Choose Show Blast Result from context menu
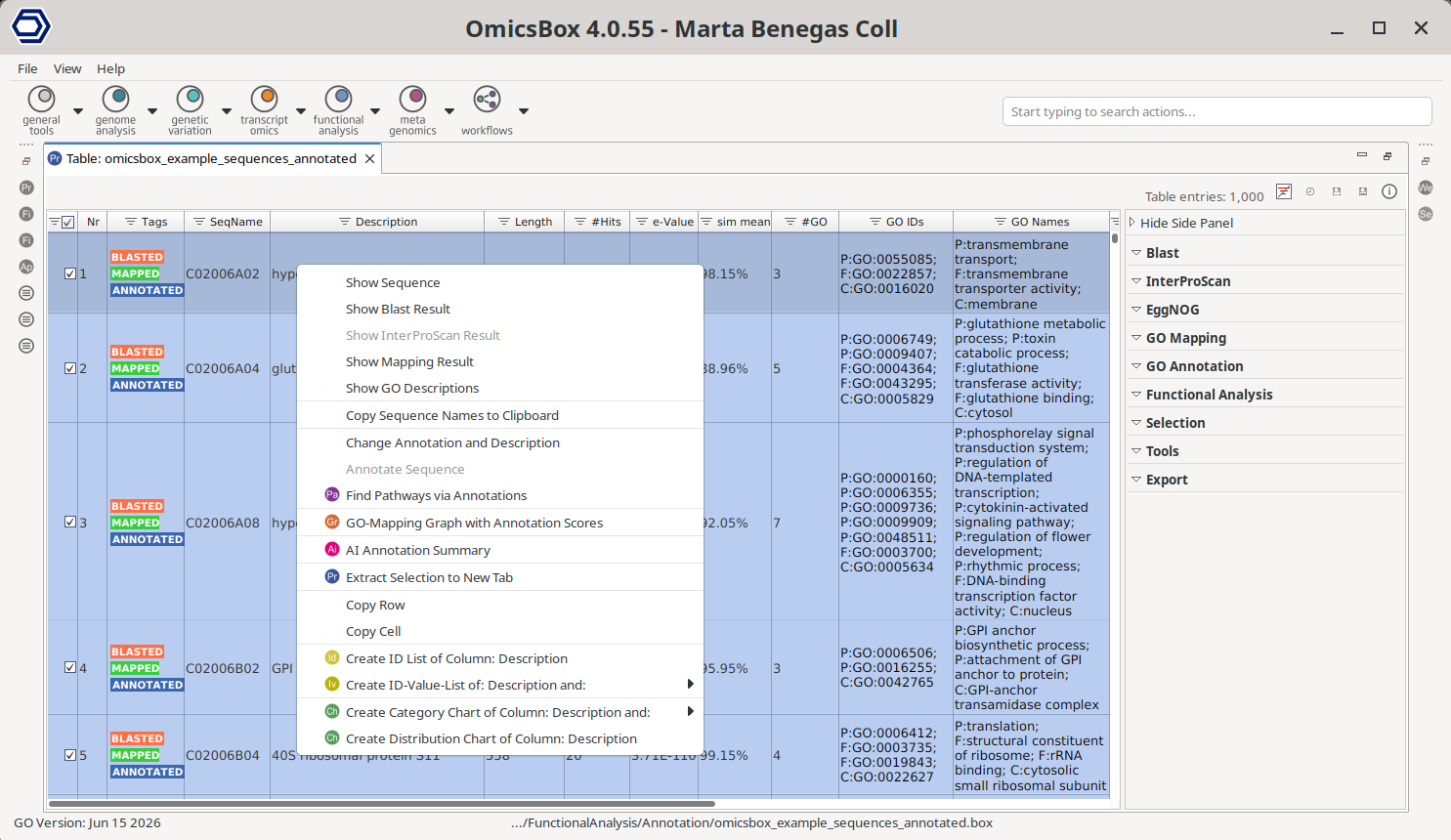 (x=500, y=309)
